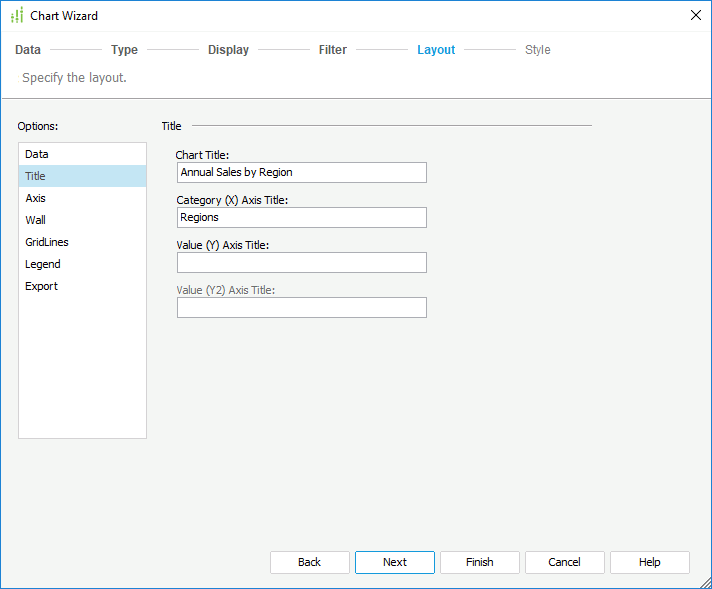Focus the Category (X) Axis Title field
The height and width of the screenshot is (589, 712).
click(x=301, y=217)
